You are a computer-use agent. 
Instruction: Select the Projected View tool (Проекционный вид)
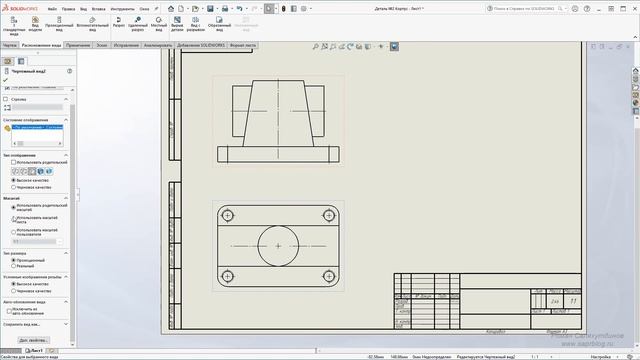[x=59, y=24]
